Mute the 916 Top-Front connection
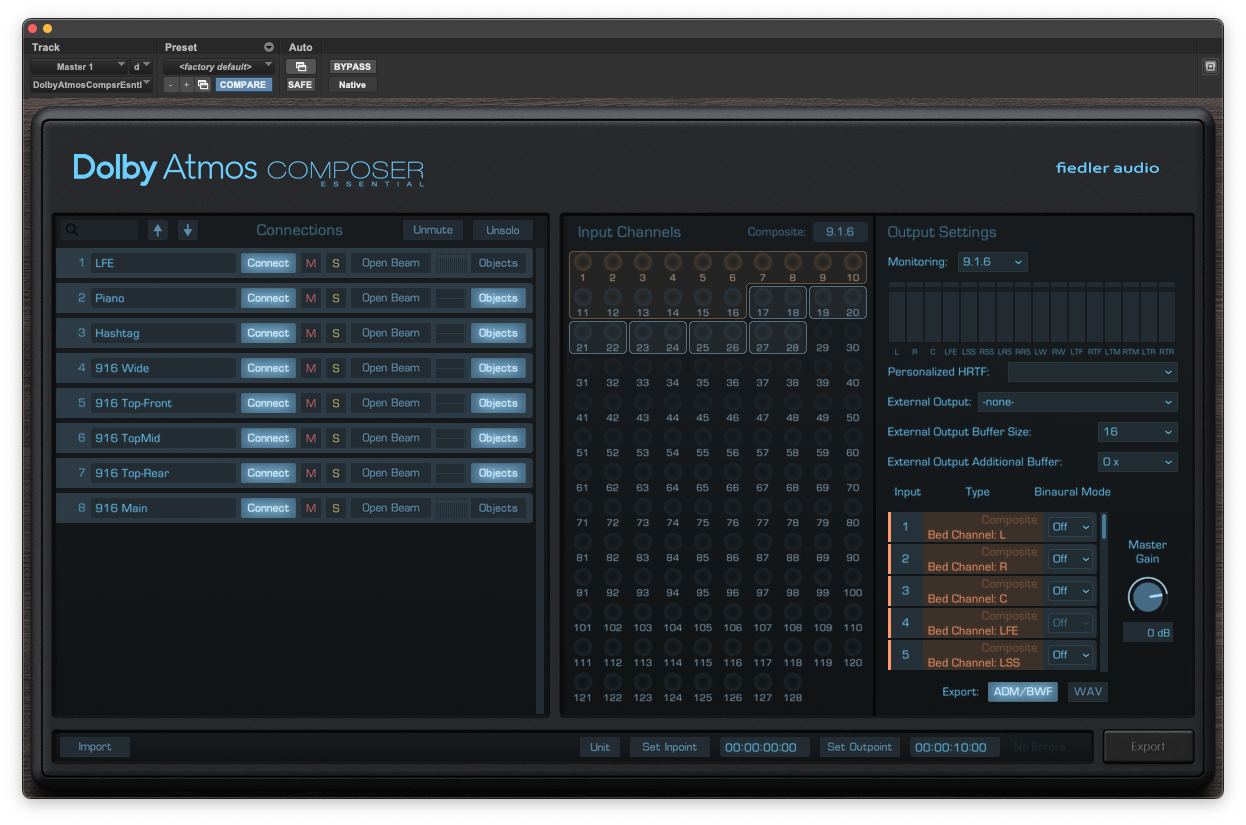 [x=311, y=403]
